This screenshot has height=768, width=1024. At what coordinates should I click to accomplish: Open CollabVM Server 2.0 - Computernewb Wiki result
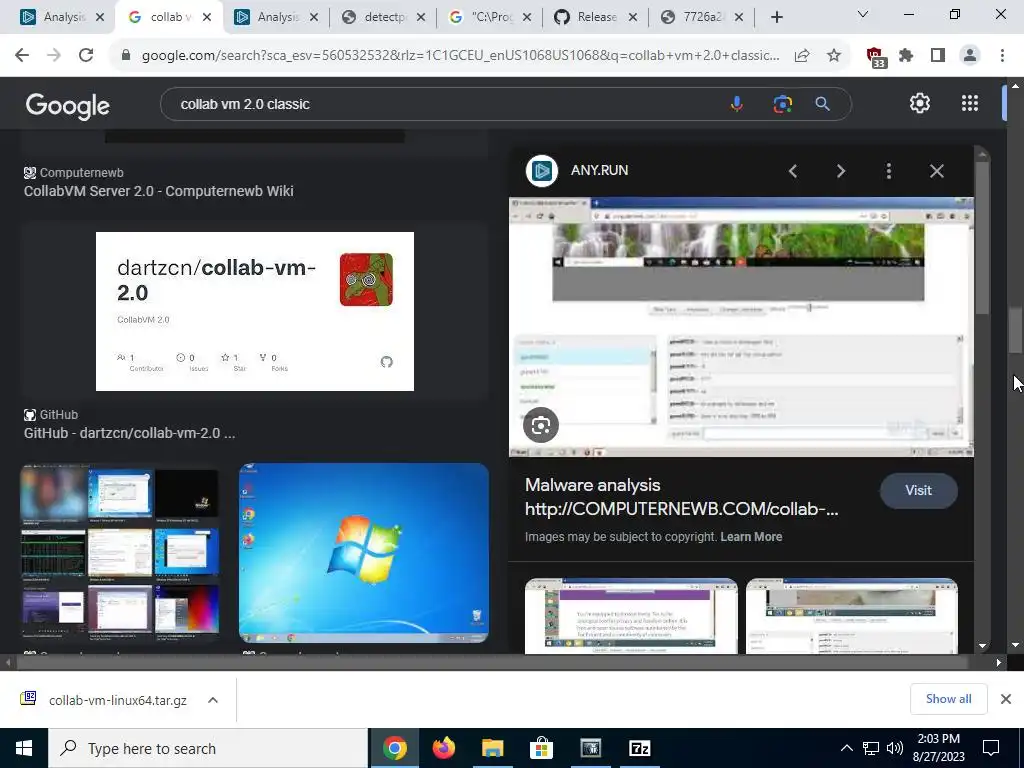pos(159,191)
